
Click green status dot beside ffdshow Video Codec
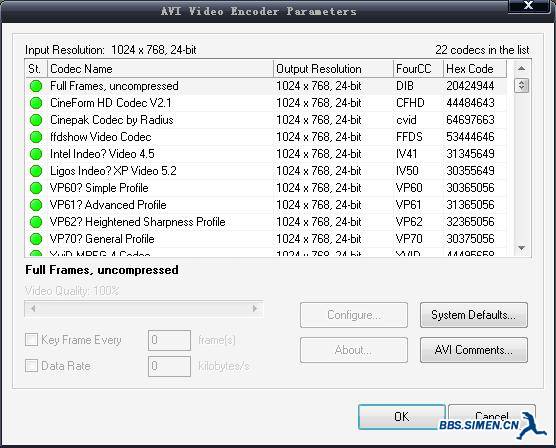click(x=36, y=137)
